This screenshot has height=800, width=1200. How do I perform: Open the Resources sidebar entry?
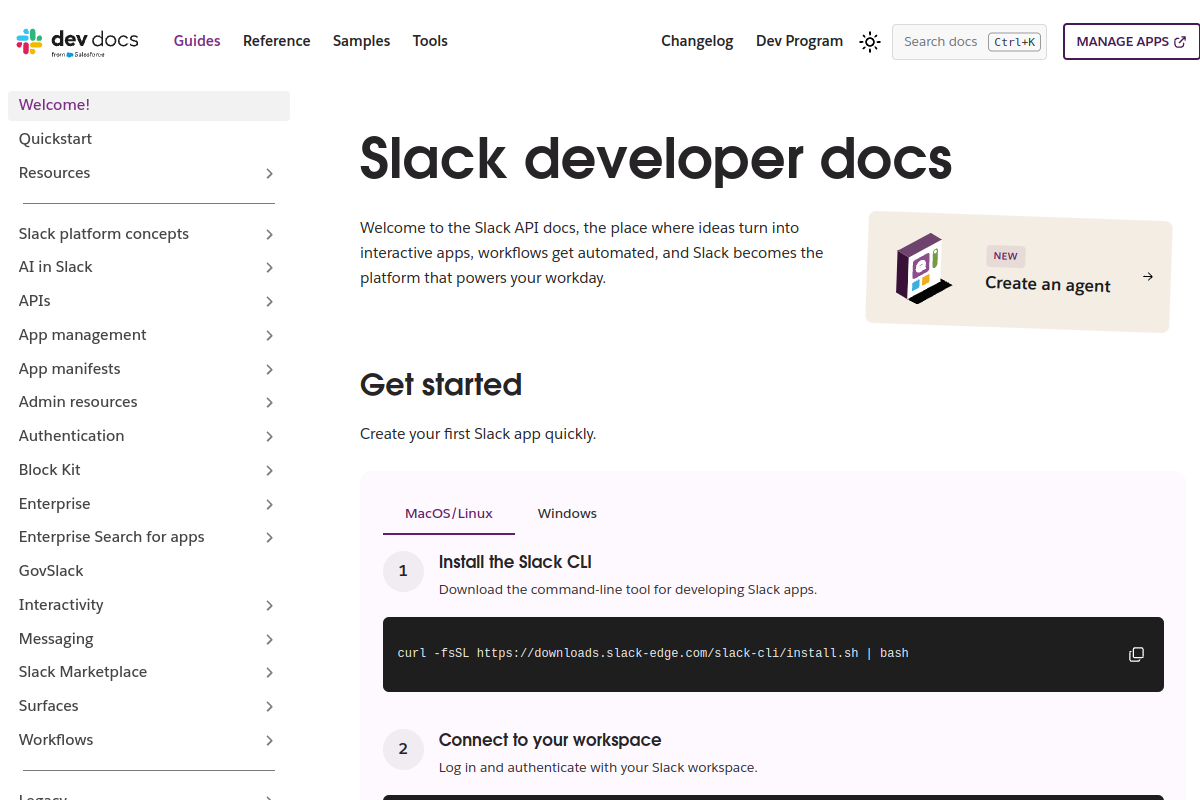point(54,173)
